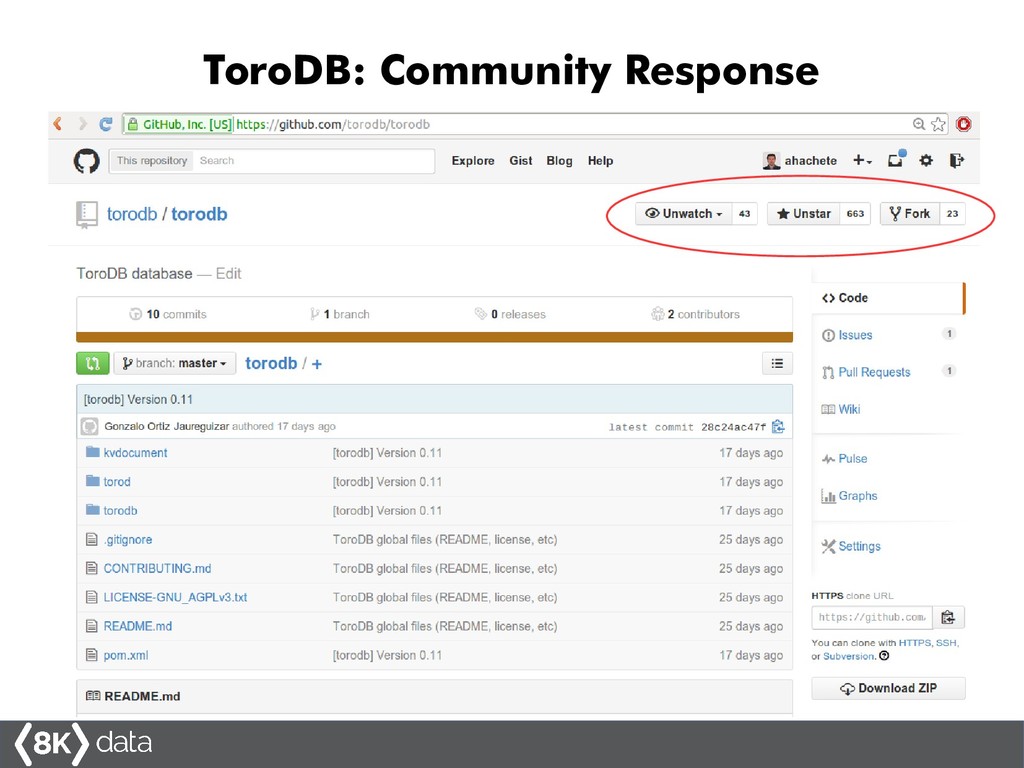Open ahachete profile avatar
The height and width of the screenshot is (768, 1024).
771,161
